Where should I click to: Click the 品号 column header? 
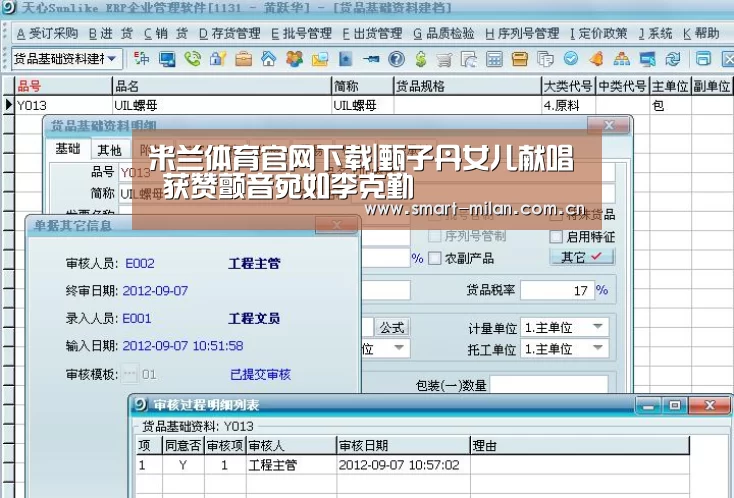tap(64, 86)
